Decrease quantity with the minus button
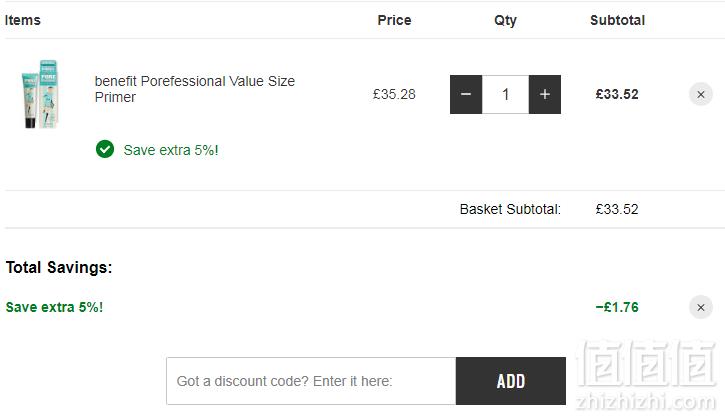Viewport: 725px width, 419px height. 466,94
